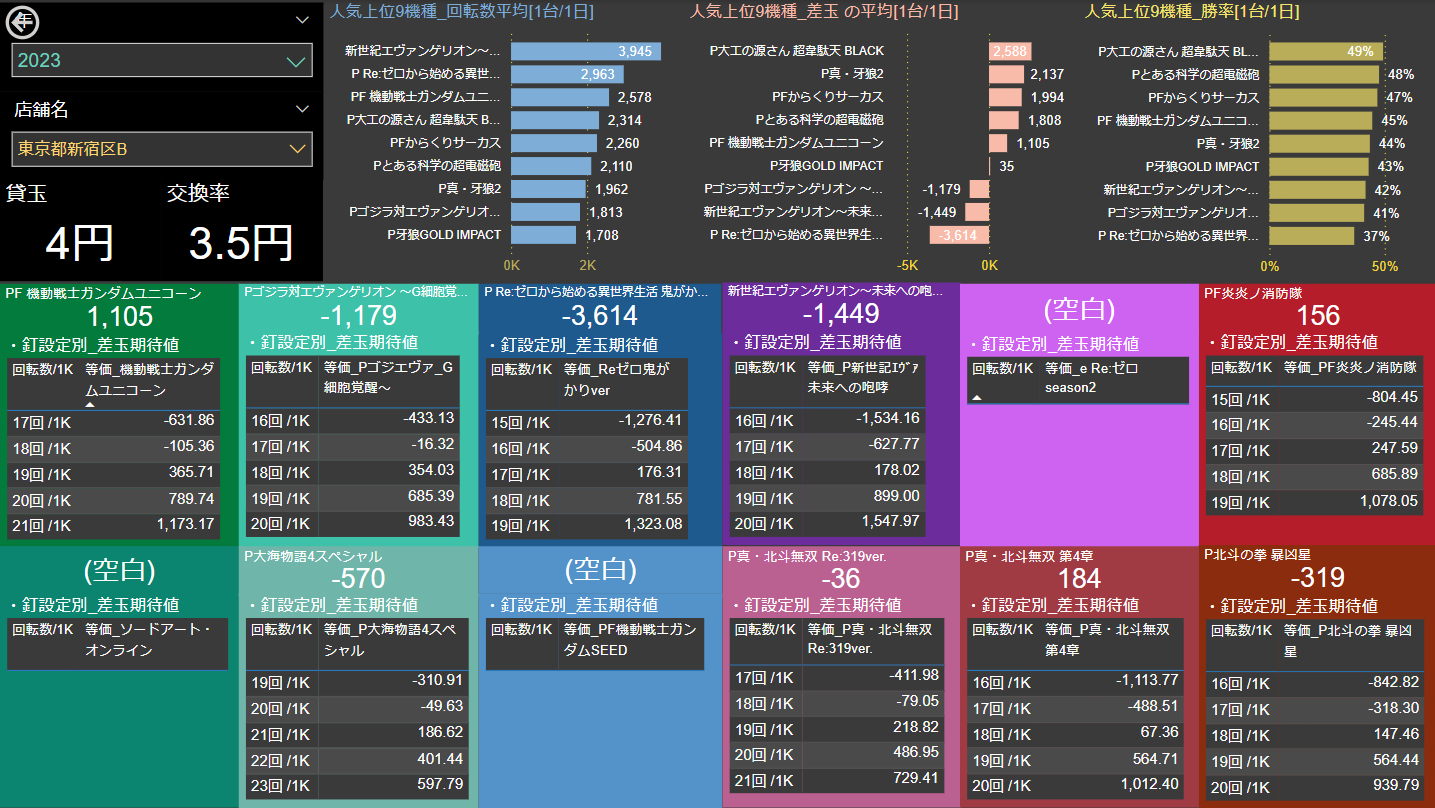Click the 1,105 value on ガンダムユニコーン card
Image resolution: width=1435 pixels, height=808 pixels.
120,317
